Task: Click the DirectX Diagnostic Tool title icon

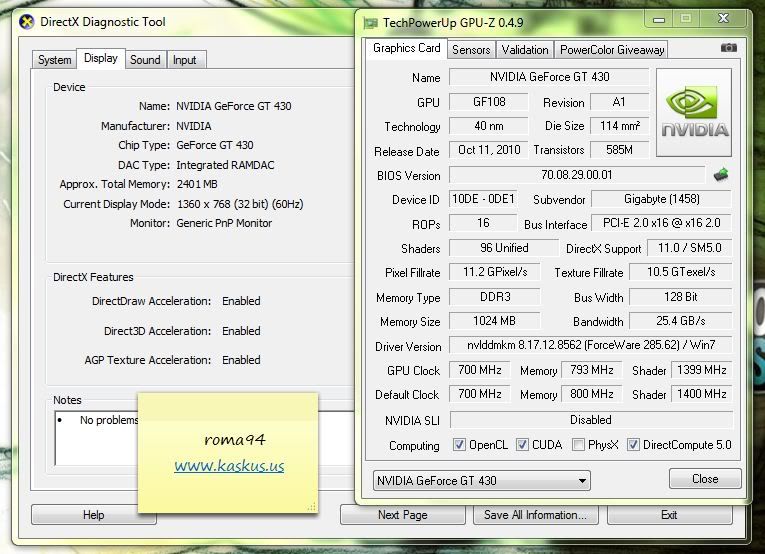Action: point(27,22)
